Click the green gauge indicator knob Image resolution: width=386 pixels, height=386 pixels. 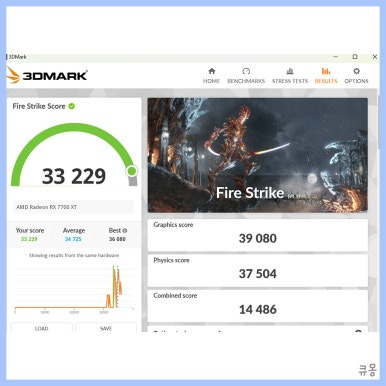click(132, 171)
